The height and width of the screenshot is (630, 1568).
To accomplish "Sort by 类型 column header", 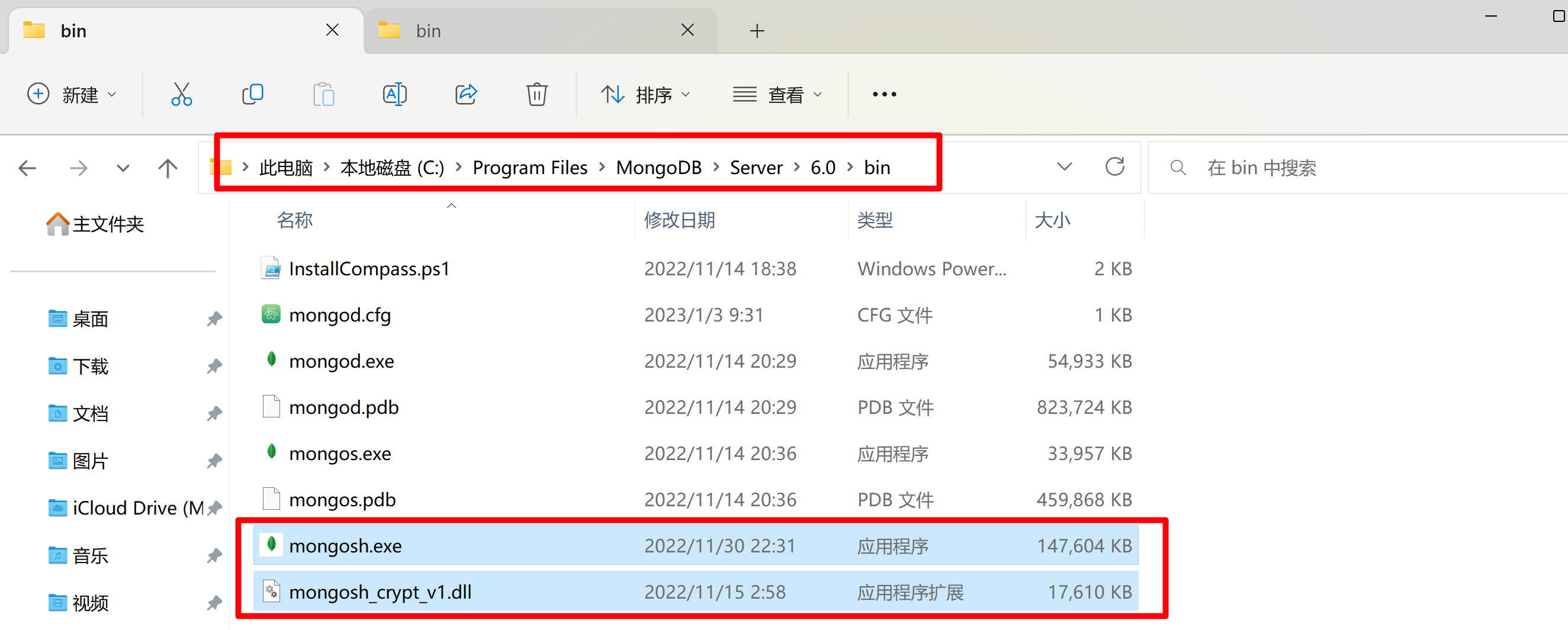I will tap(875, 220).
